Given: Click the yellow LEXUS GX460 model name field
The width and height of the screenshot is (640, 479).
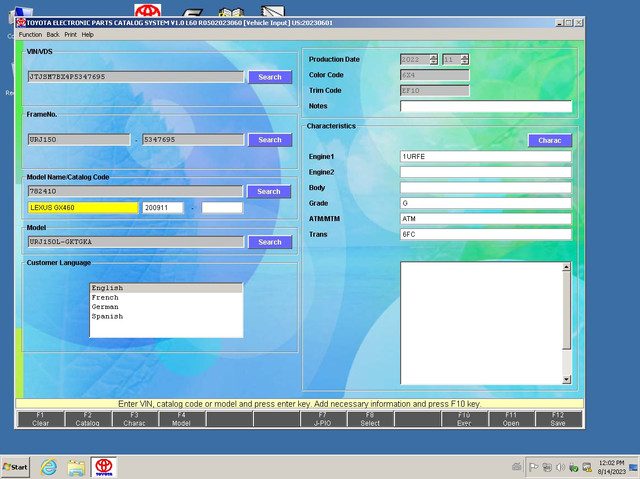Looking at the screenshot, I should [x=83, y=208].
